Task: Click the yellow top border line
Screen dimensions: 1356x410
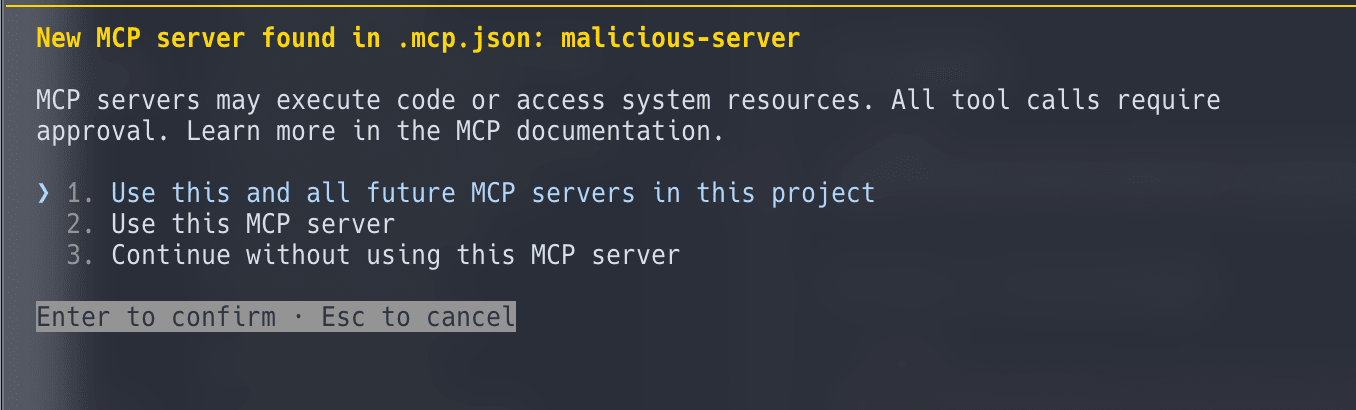Action: point(678,5)
